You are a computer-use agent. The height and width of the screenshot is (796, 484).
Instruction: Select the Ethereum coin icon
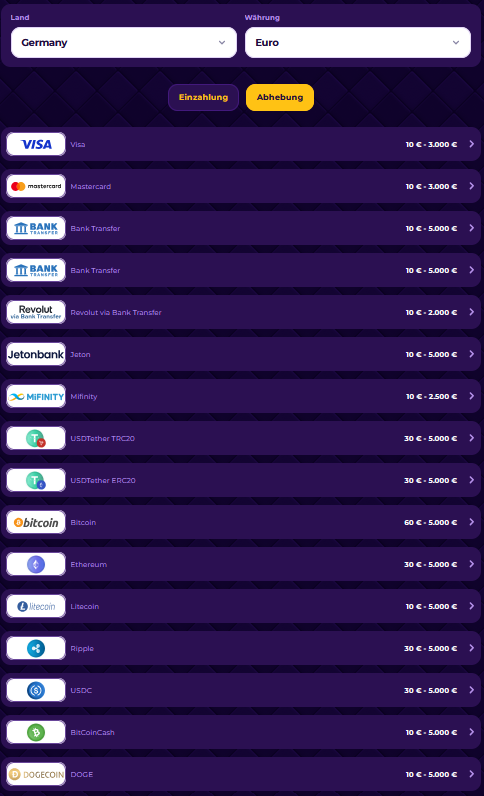click(36, 565)
